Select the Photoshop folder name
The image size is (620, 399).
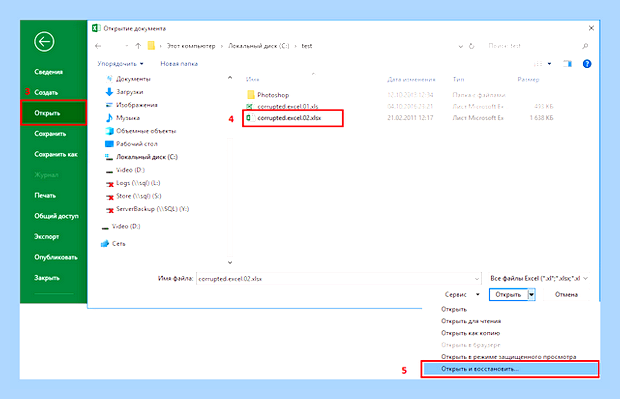tap(273, 95)
